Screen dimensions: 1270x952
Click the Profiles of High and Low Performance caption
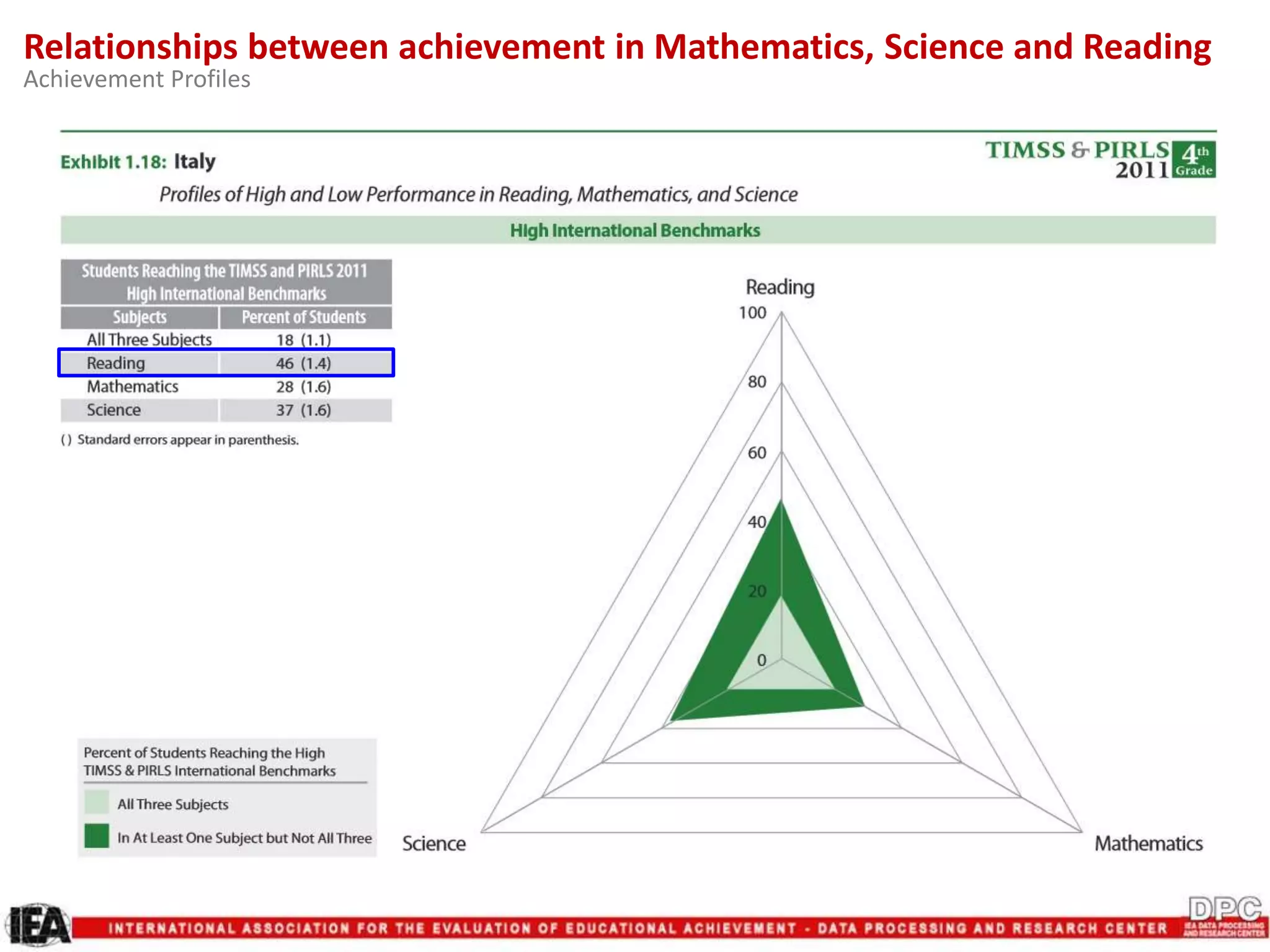(478, 195)
